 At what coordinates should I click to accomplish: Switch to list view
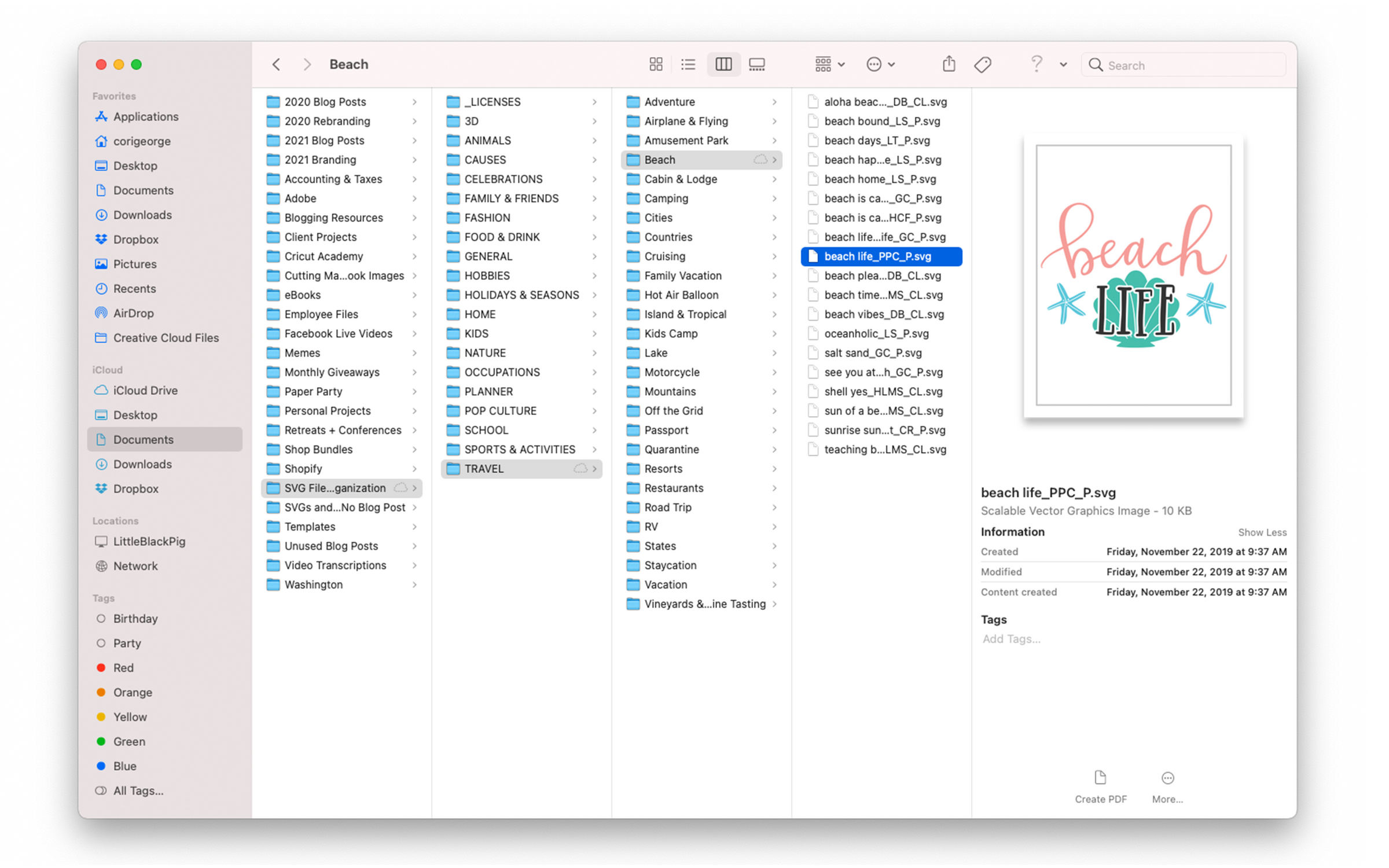[x=688, y=64]
